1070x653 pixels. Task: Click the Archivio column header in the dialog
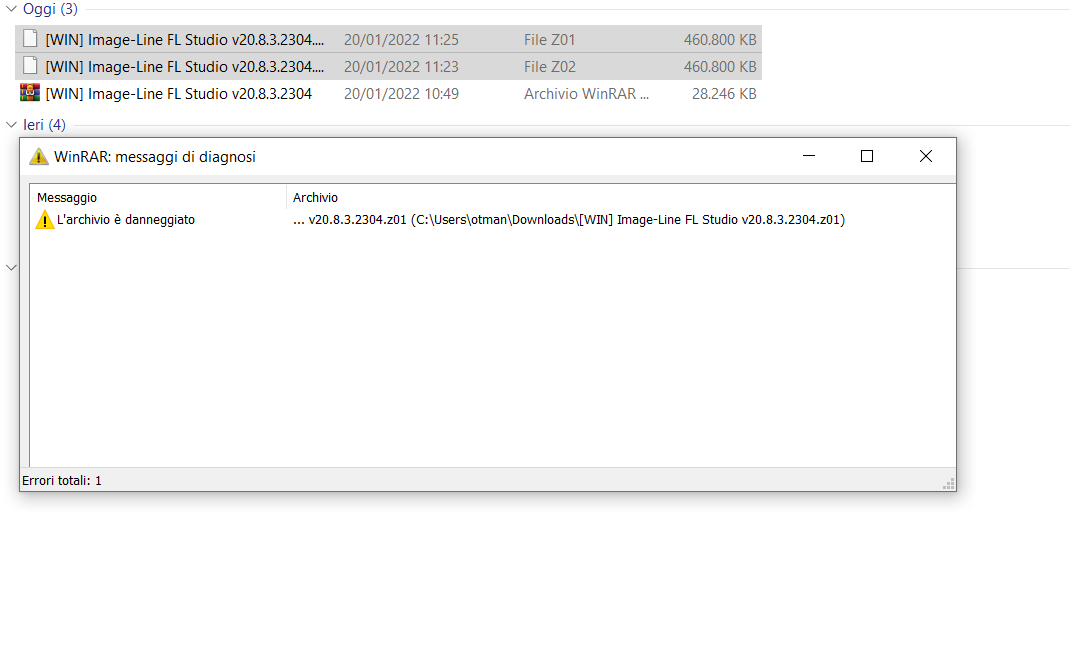[315, 197]
